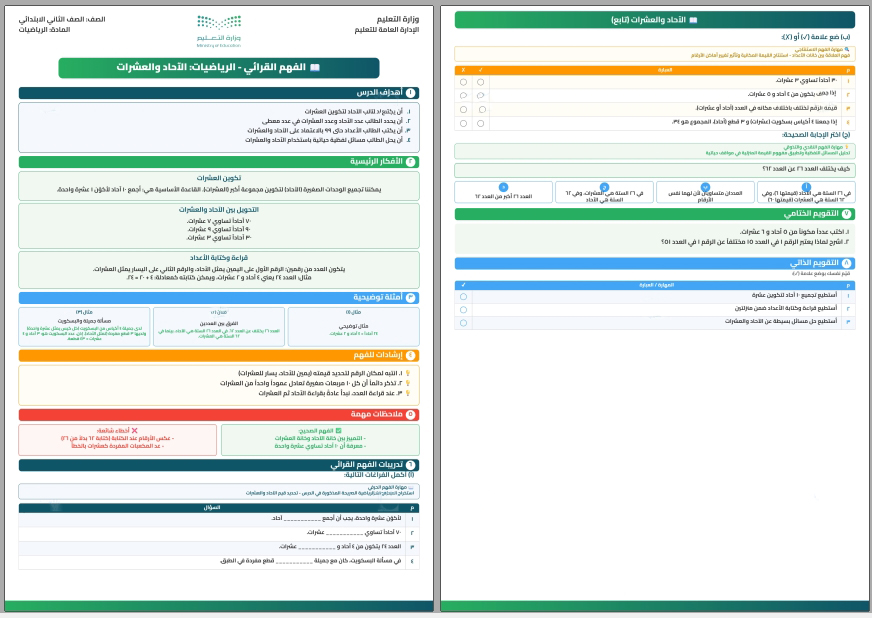
Task: Mark check for '٣٠ آحاداً تساوي ٣ عشرات'
Action: pyautogui.click(x=480, y=82)
